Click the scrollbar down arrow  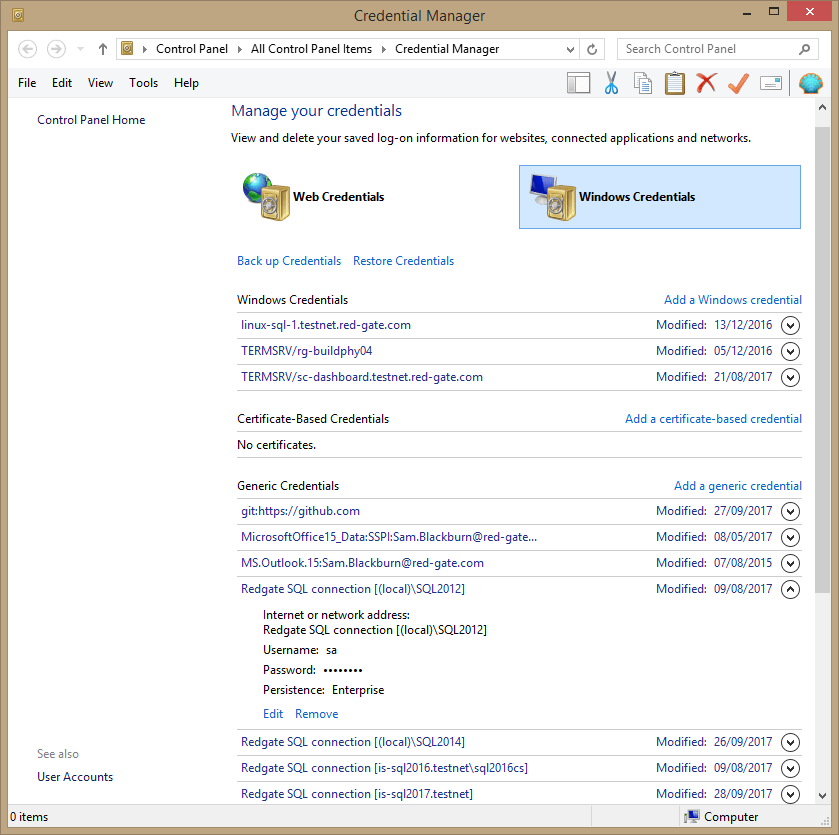(x=822, y=796)
